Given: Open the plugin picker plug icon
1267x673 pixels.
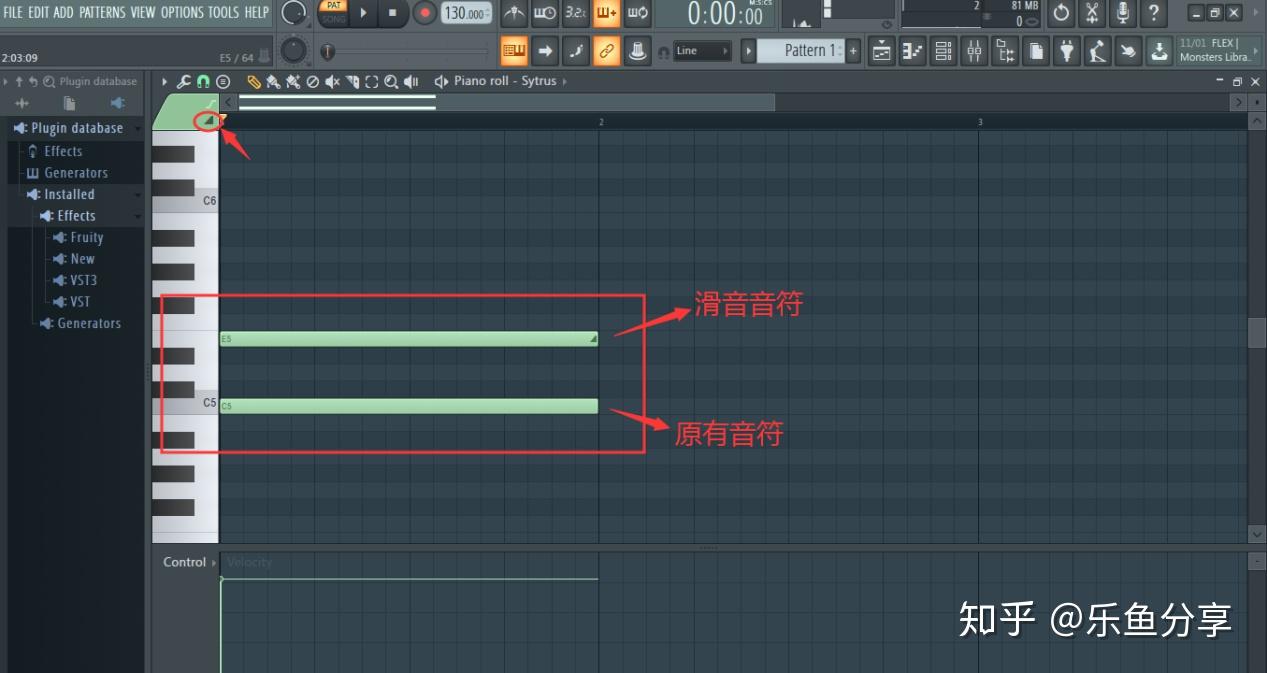Looking at the screenshot, I should point(1067,50).
